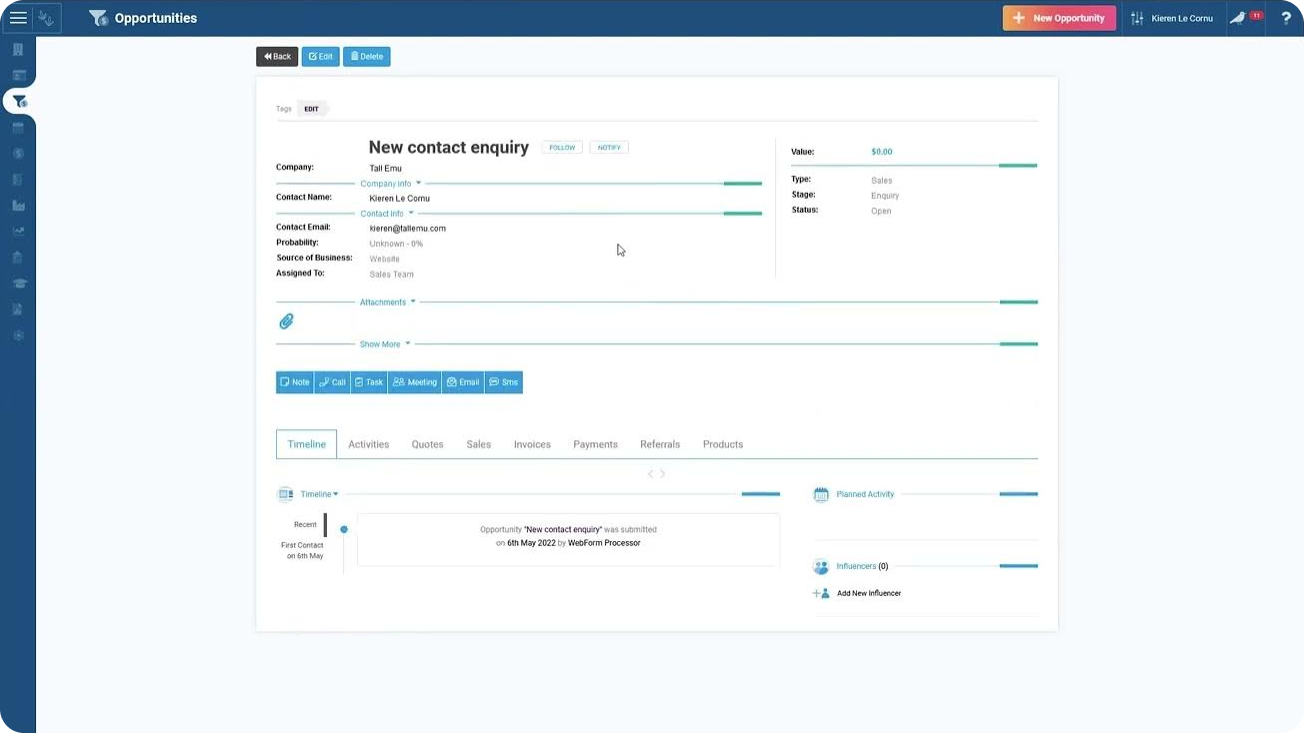The image size is (1304, 733).
Task: Open the help question mark icon
Action: (1286, 18)
